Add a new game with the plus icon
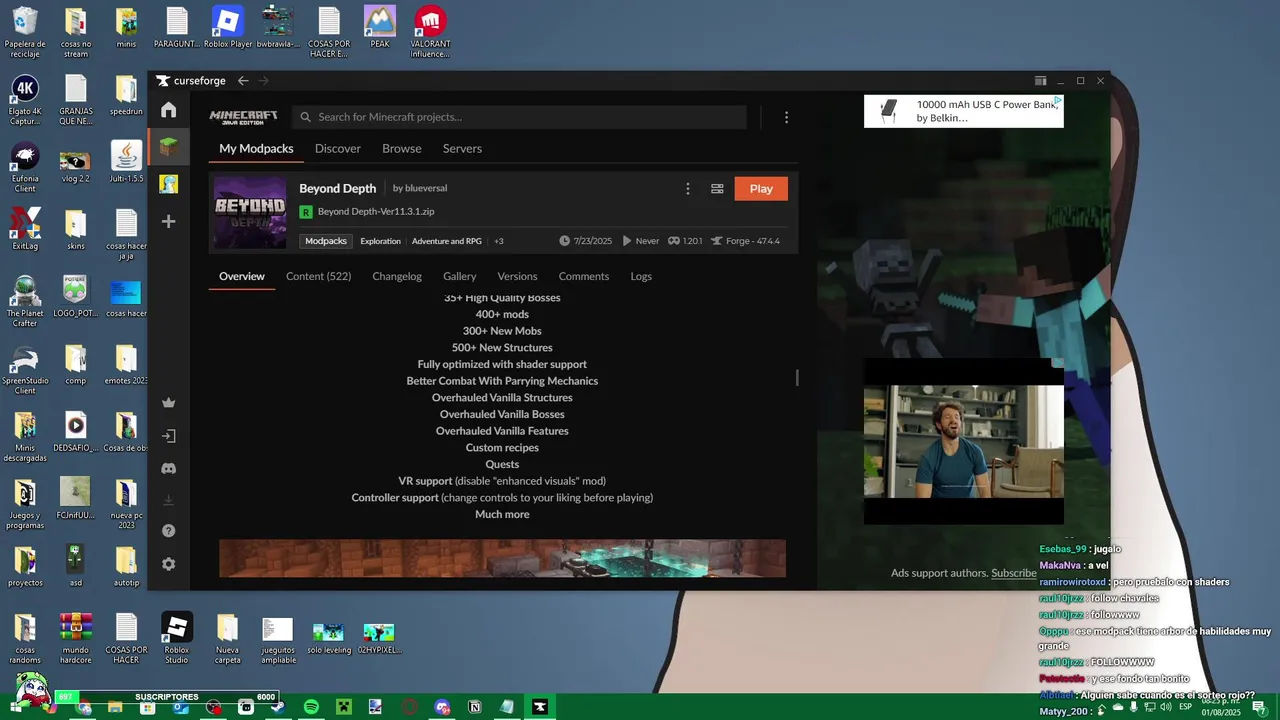This screenshot has height=720, width=1280. click(168, 221)
